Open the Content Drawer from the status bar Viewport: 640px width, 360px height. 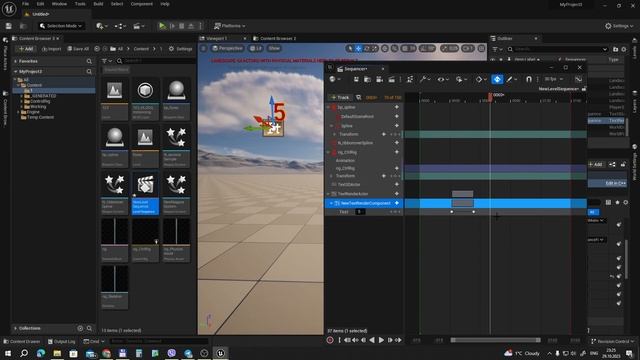[22, 342]
